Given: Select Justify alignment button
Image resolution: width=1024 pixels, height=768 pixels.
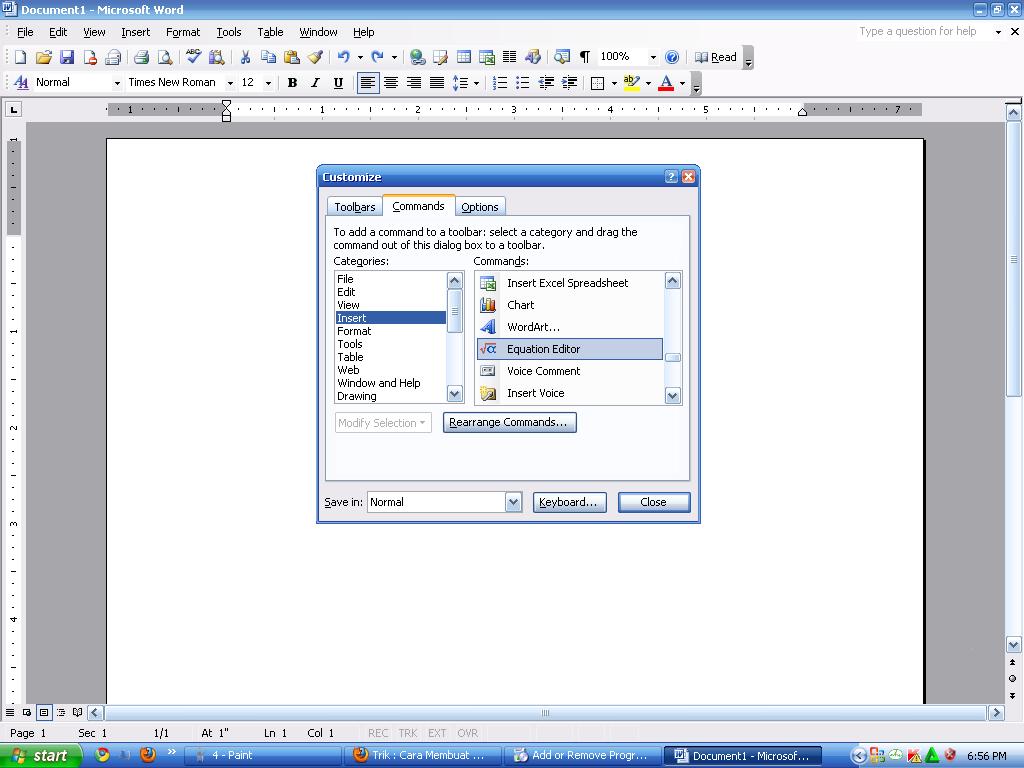Looking at the screenshot, I should [x=437, y=83].
